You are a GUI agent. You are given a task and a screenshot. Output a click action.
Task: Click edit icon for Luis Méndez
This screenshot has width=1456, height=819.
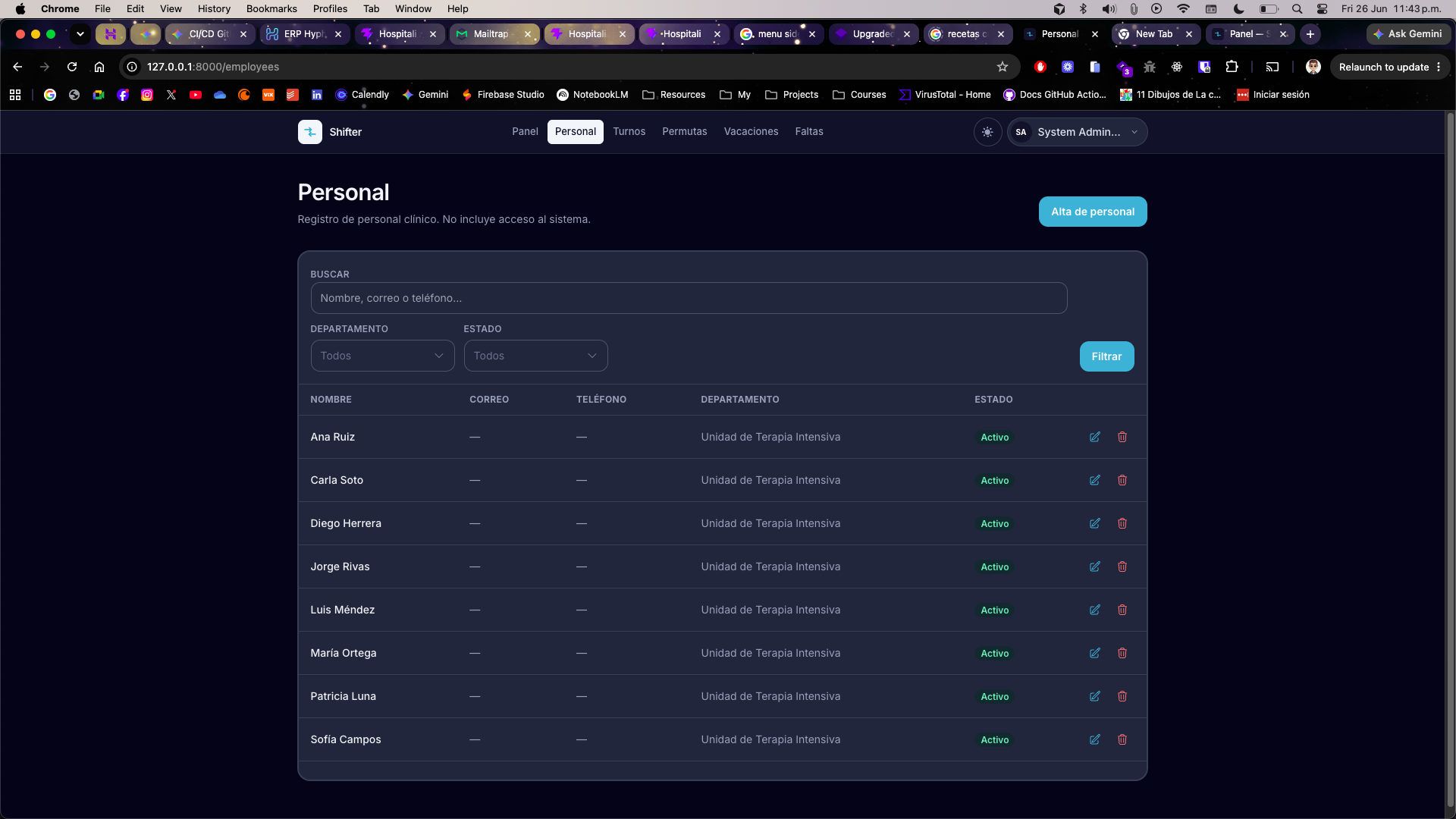pos(1095,610)
